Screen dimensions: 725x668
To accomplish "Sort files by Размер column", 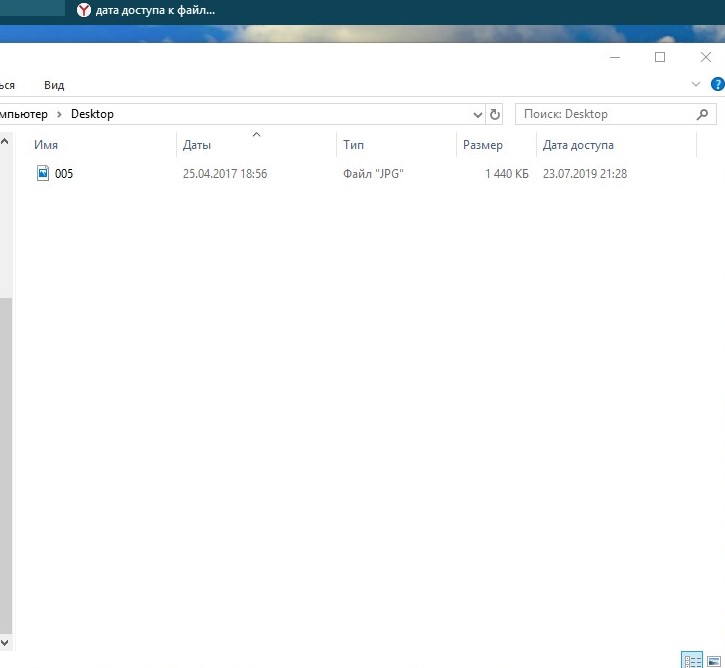I will [482, 145].
